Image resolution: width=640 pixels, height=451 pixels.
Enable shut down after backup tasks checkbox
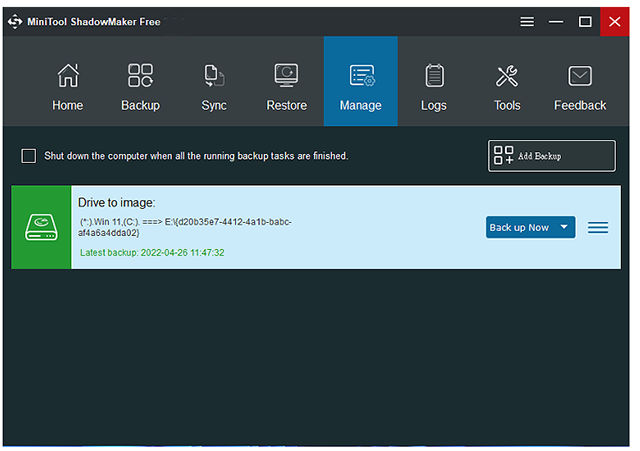point(29,156)
